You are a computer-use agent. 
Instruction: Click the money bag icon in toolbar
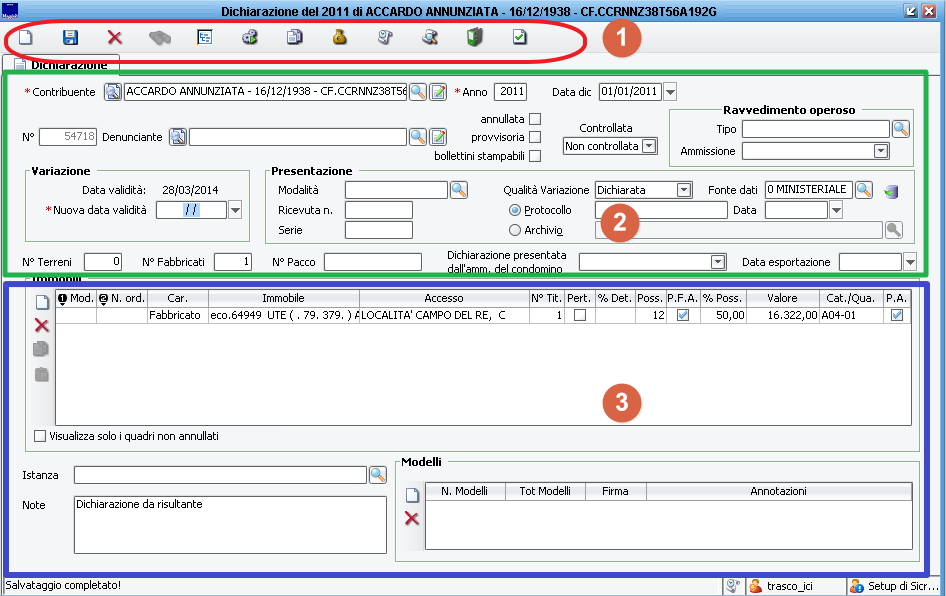(x=339, y=38)
